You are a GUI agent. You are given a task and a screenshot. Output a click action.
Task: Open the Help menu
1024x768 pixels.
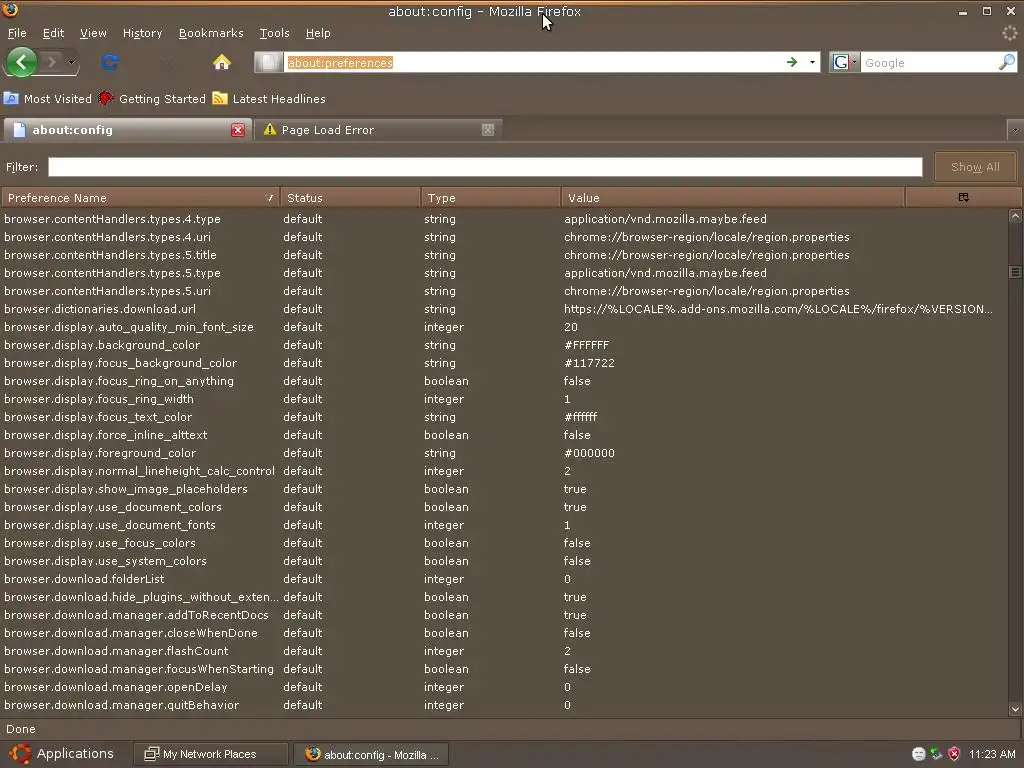318,33
